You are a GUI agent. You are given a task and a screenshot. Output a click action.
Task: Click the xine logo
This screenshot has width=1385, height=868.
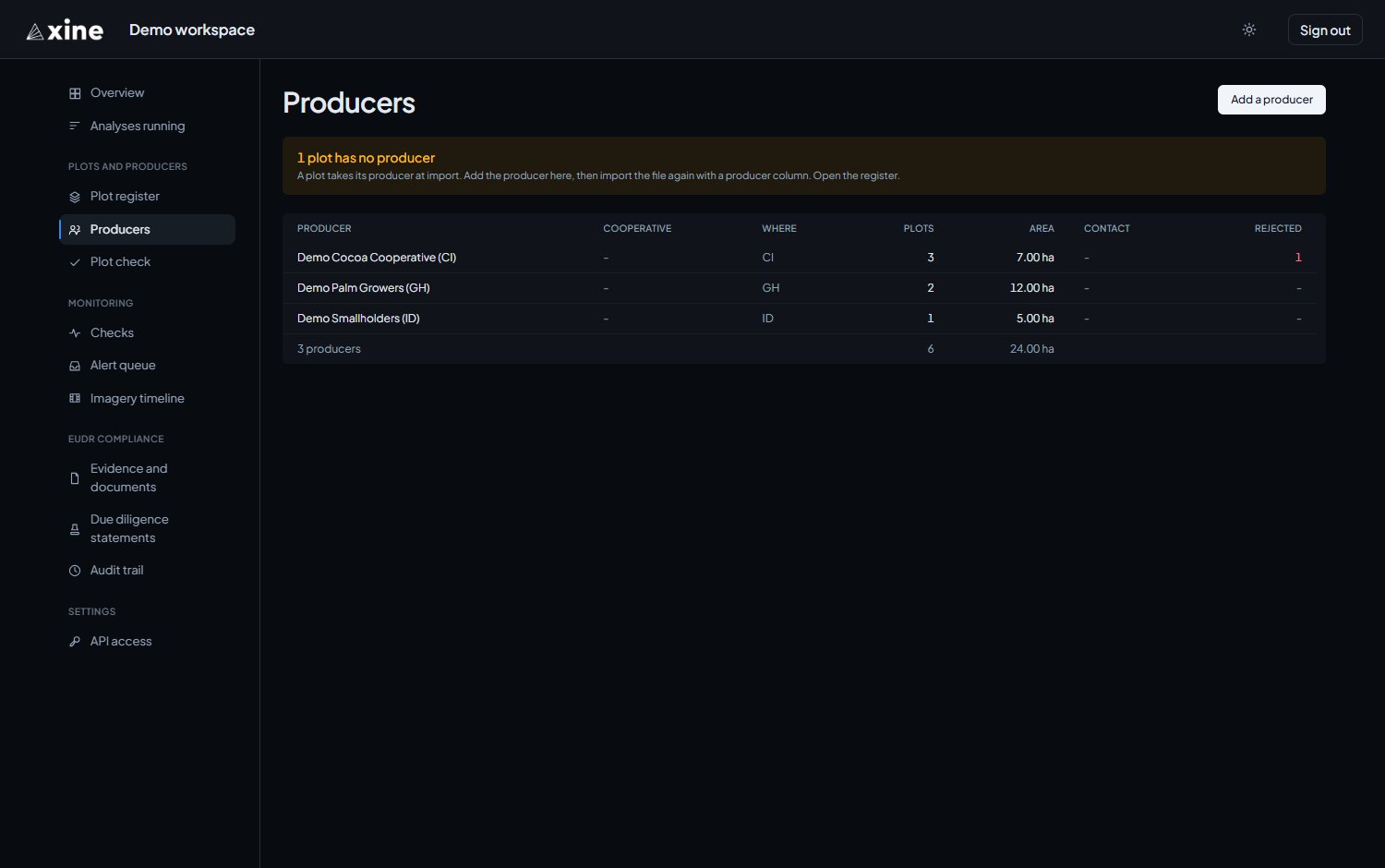pyautogui.click(x=65, y=30)
